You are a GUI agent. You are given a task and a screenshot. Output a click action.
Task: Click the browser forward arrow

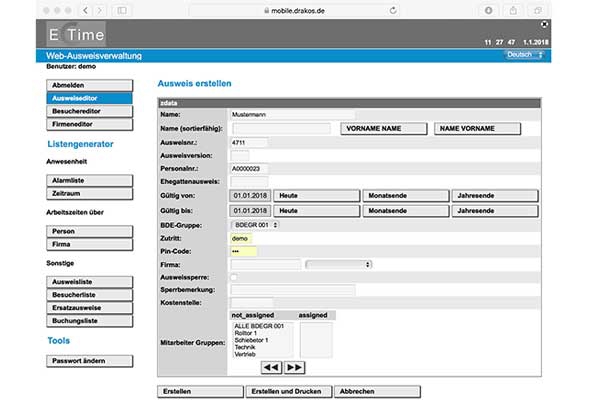[x=100, y=9]
